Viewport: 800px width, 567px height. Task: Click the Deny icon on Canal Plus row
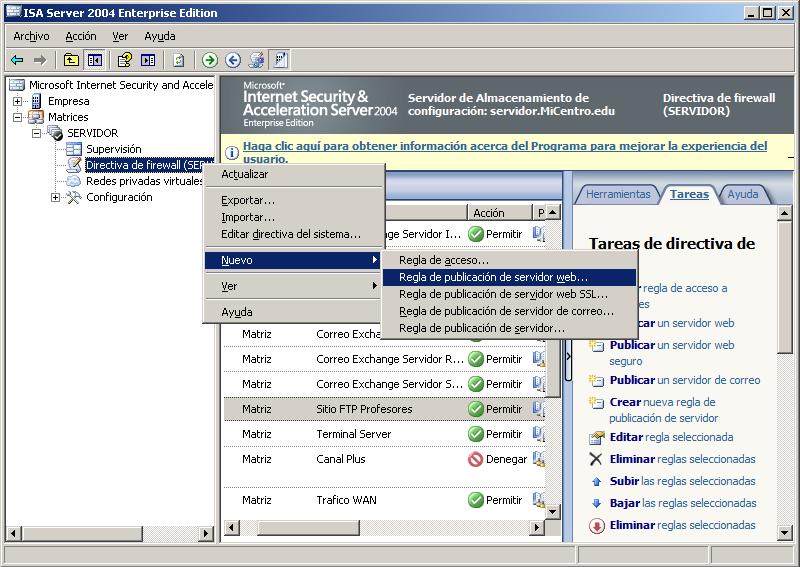tap(476, 459)
